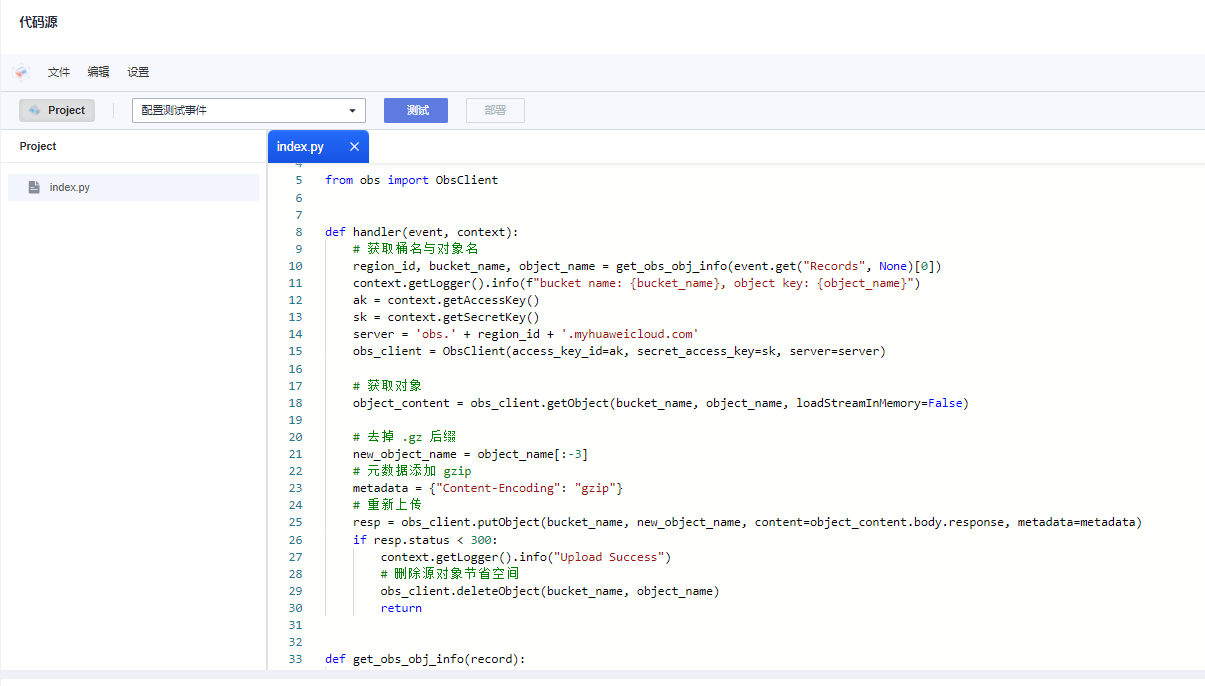Open the 配置测试事件 dropdown
Viewport: 1205px width, 686px height.
coord(249,110)
